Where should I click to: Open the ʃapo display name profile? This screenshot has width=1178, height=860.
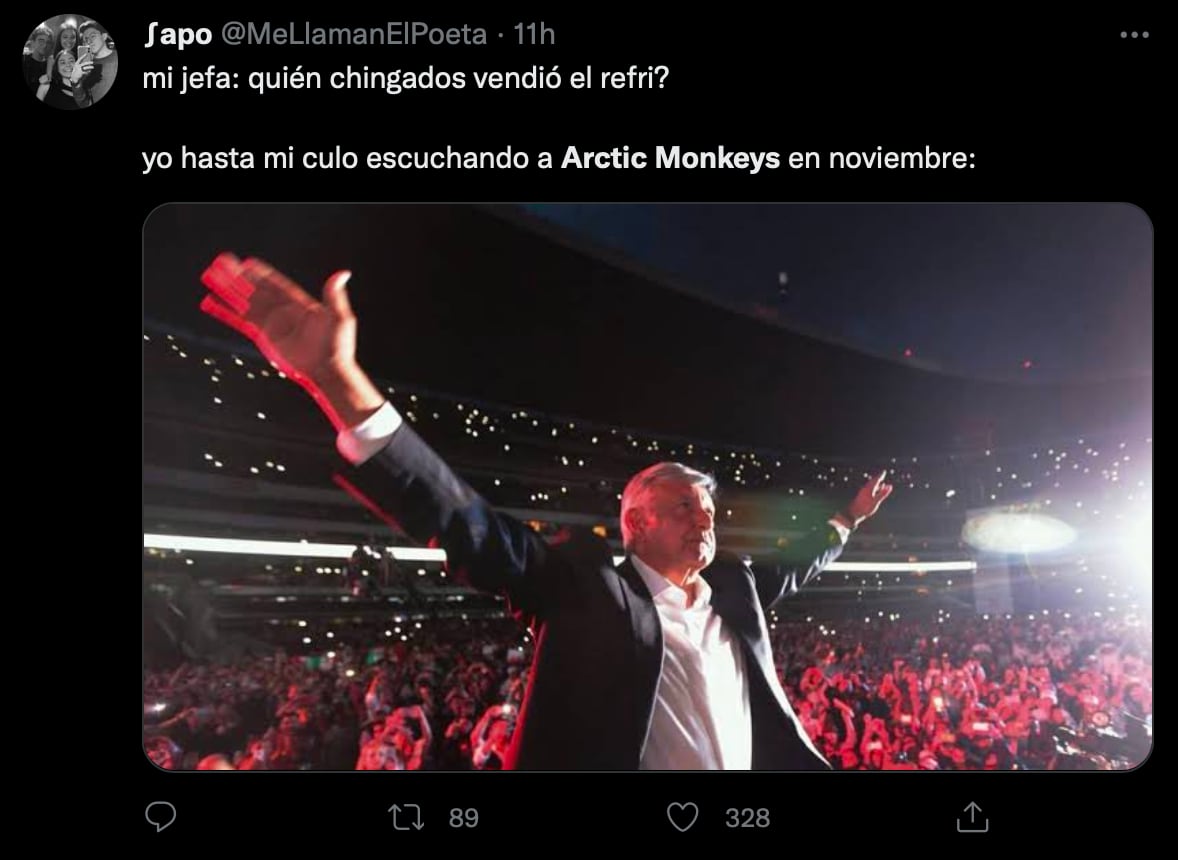[177, 35]
